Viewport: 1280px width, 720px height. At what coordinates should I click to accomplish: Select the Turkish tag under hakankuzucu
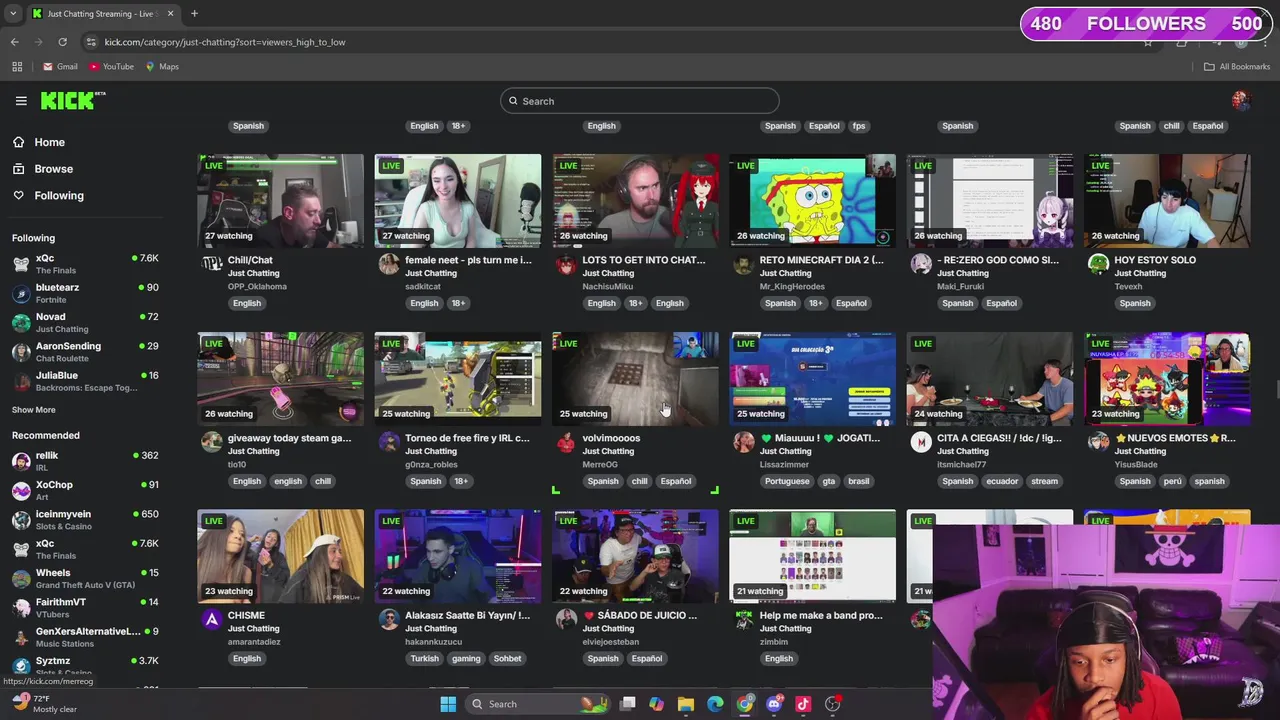point(424,659)
